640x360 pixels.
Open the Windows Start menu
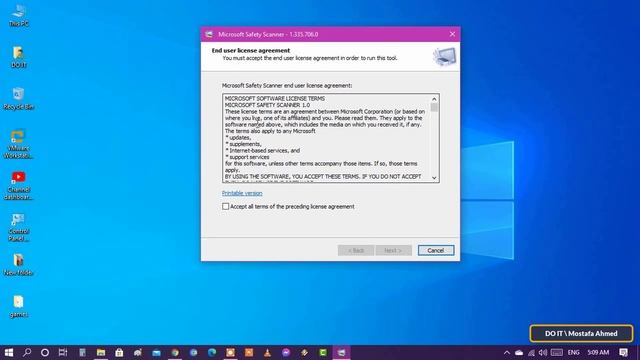(x=9, y=353)
